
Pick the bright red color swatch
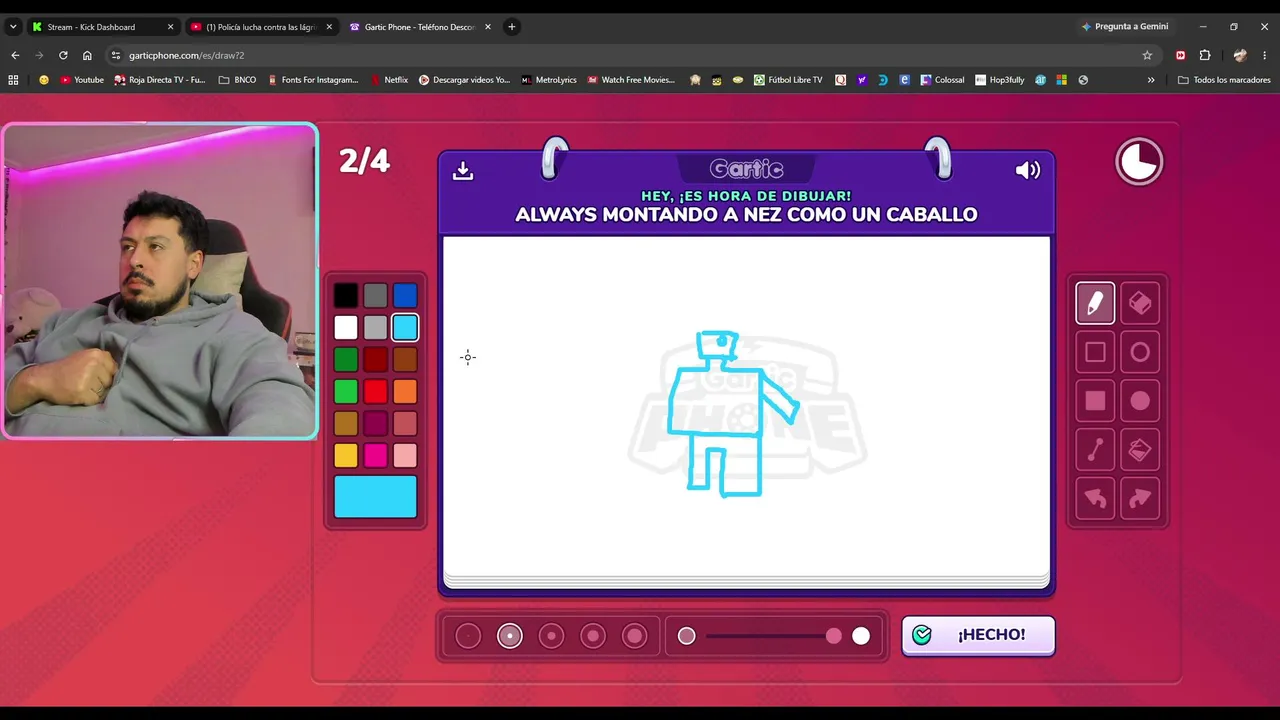click(x=375, y=391)
